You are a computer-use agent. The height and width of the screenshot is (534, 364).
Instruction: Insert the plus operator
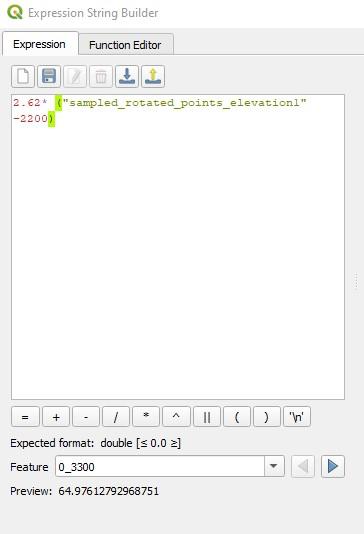[x=56, y=417]
